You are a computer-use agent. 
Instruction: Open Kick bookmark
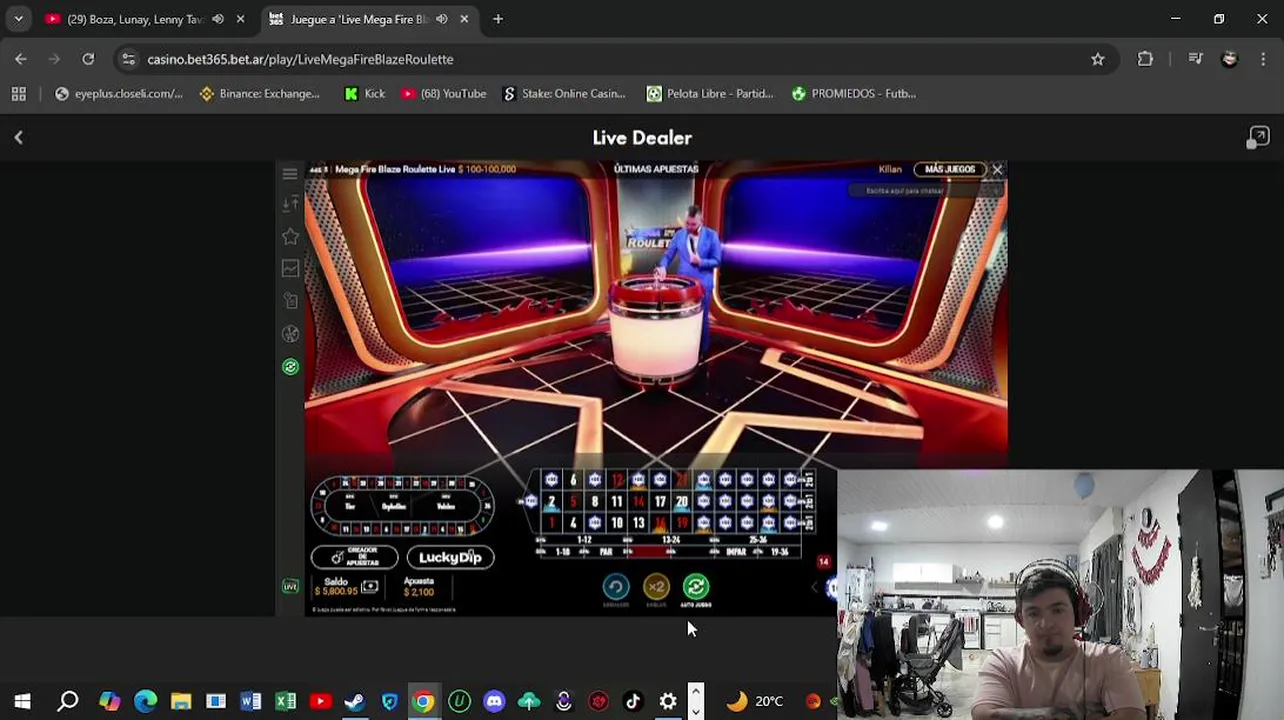[365, 93]
